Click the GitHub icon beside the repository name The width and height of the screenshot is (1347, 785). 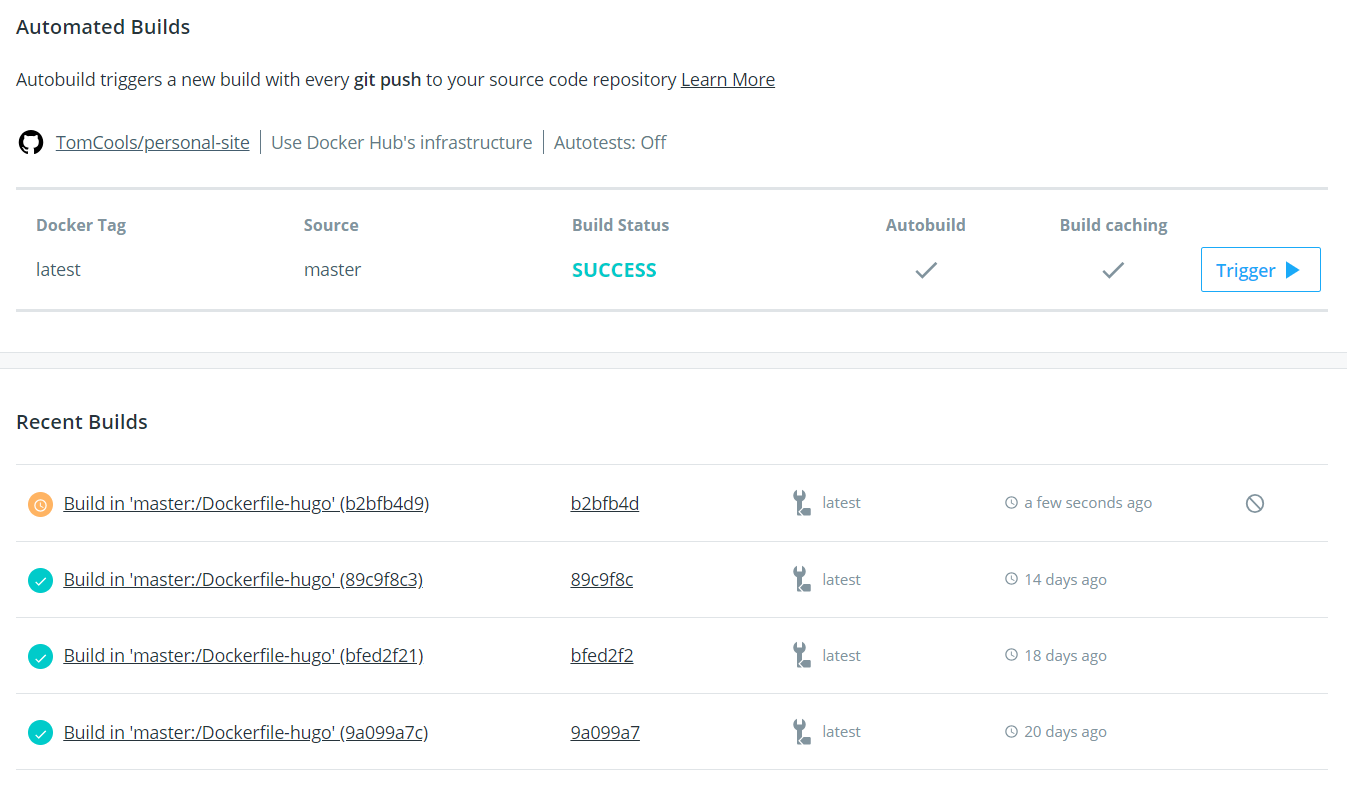(x=30, y=142)
